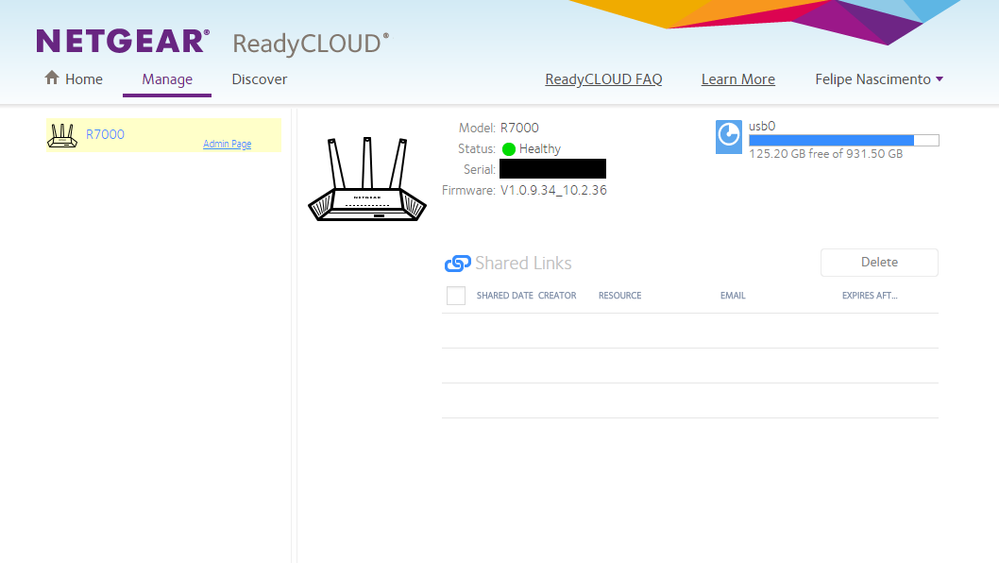The image size is (999, 563).
Task: Click the usb0 drive label
Action: click(762, 126)
